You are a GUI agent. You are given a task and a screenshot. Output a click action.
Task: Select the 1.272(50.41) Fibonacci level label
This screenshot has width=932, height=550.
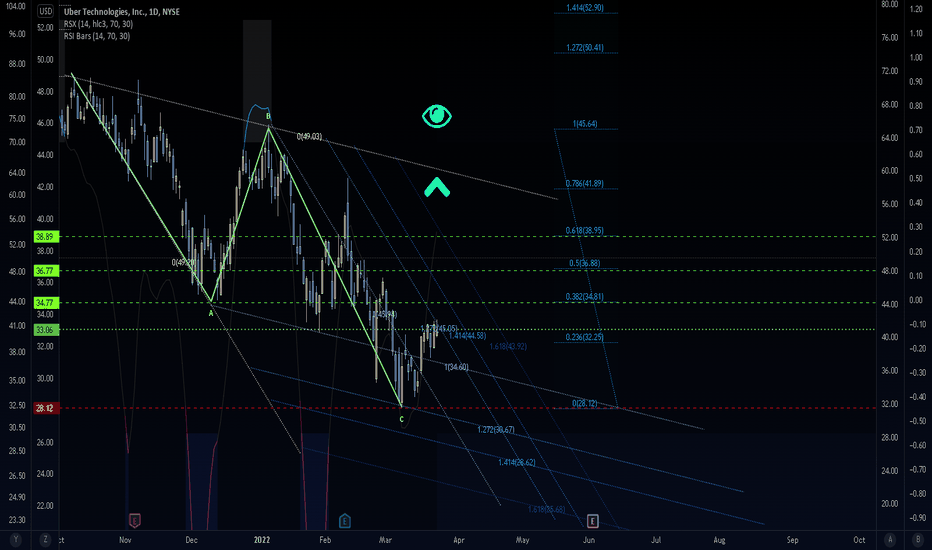tap(585, 48)
